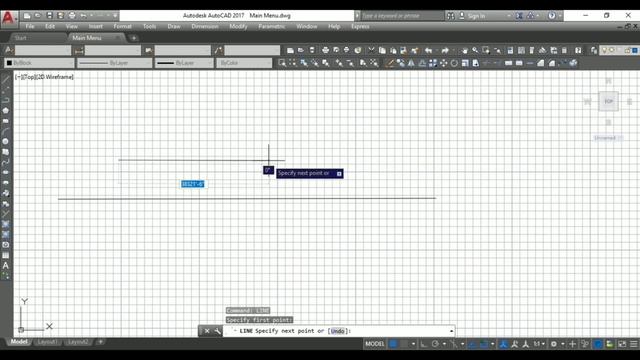Click the Plot printer icon in quick access toolbar
This screenshot has height=360, width=640.
click(72, 16)
